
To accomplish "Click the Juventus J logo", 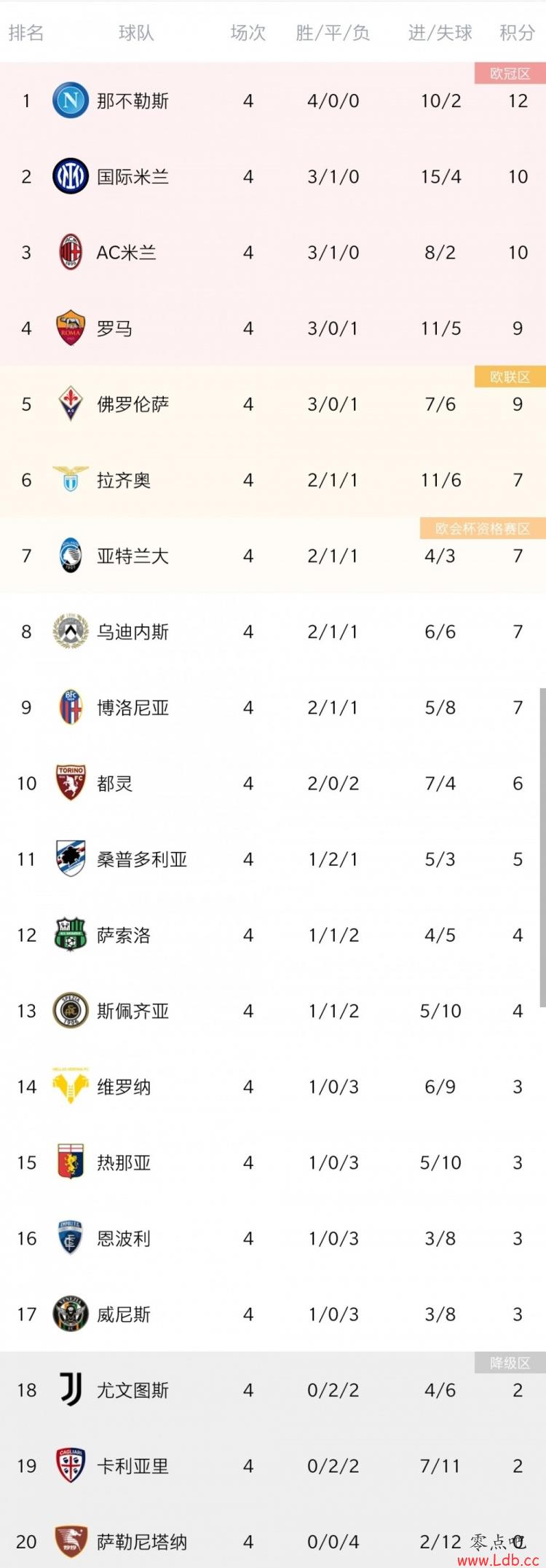I will pos(71,1390).
